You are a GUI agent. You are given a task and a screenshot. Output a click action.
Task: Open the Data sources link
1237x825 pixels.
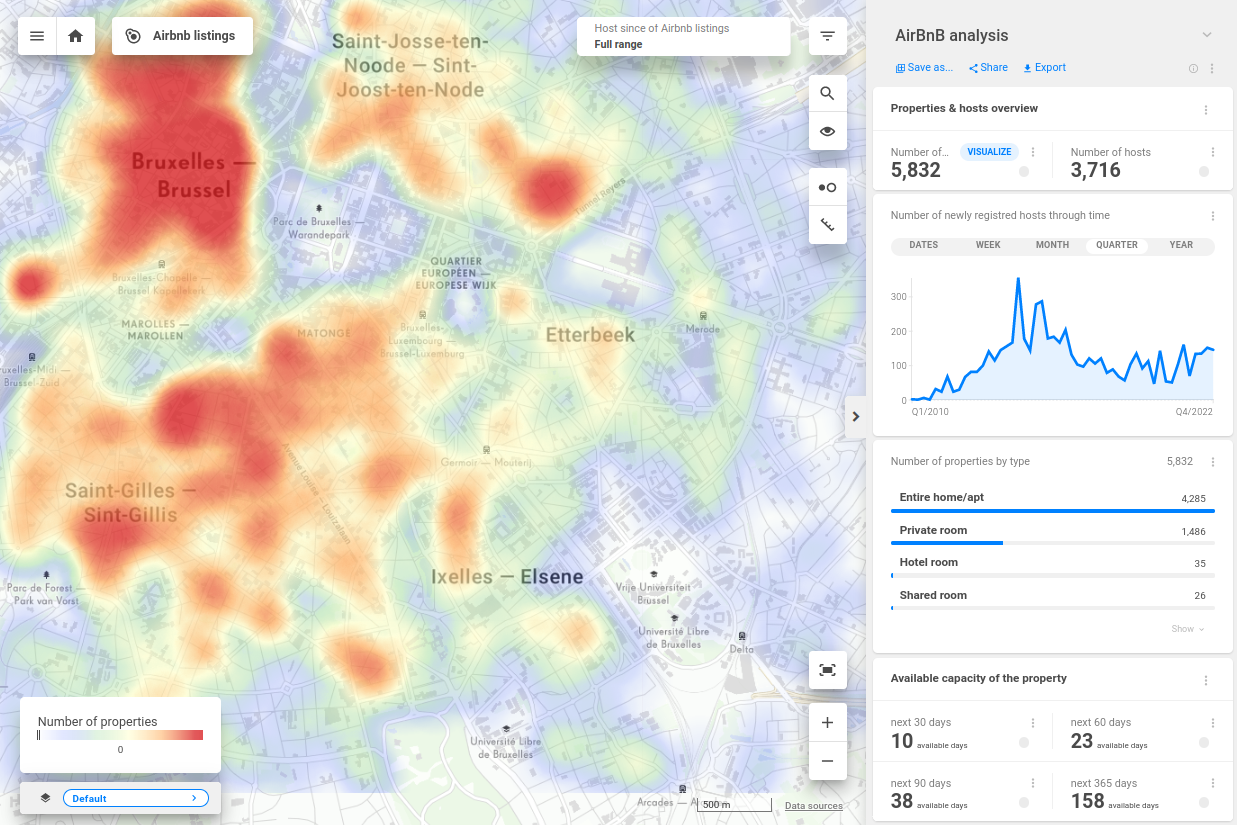(813, 806)
